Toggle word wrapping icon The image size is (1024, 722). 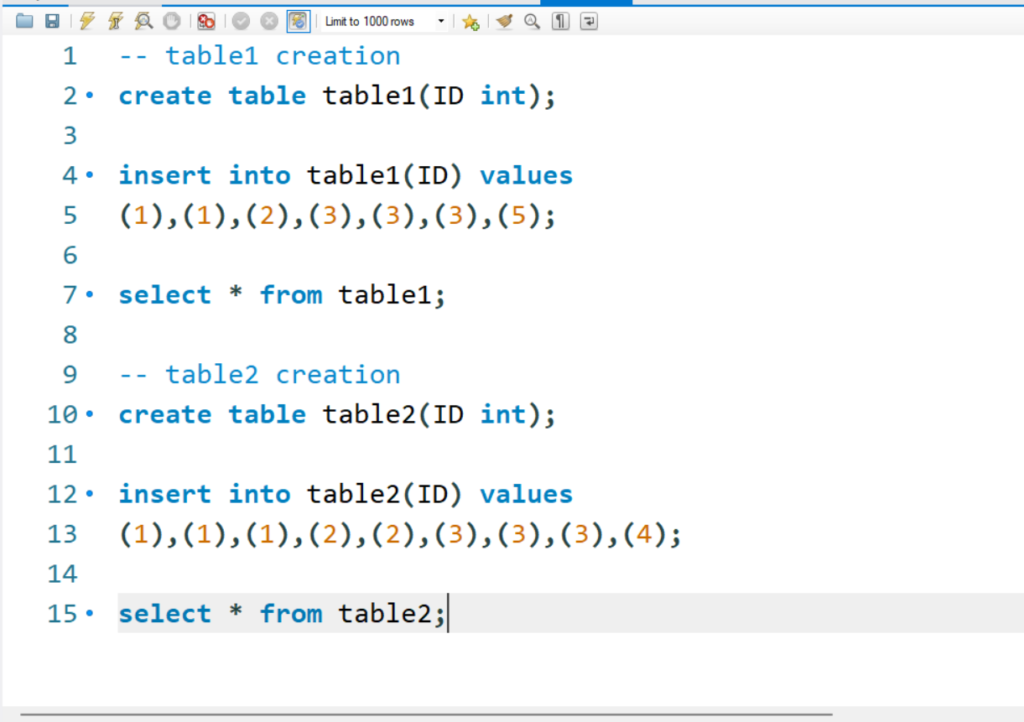pyautogui.click(x=588, y=22)
